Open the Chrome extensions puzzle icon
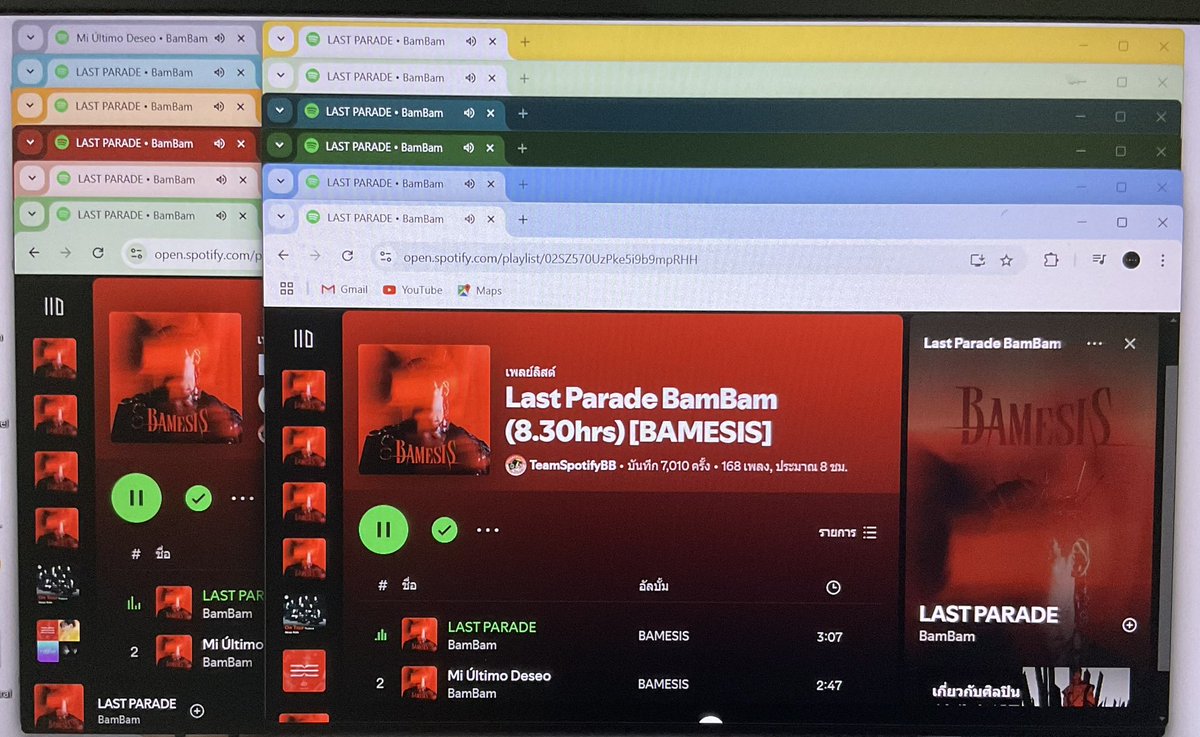Viewport: 1200px width, 737px height. point(1051,259)
